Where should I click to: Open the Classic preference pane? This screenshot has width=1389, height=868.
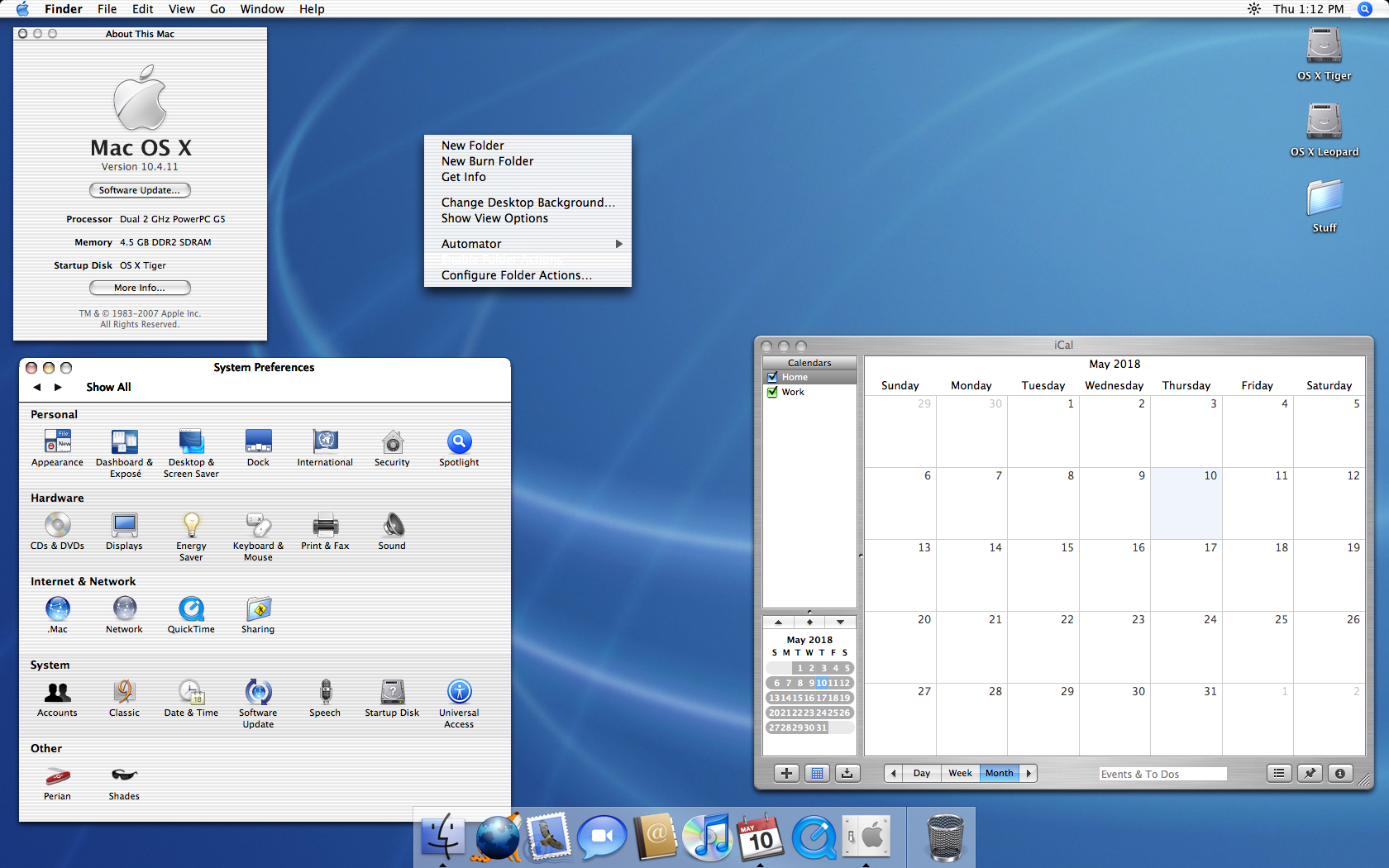(x=124, y=699)
